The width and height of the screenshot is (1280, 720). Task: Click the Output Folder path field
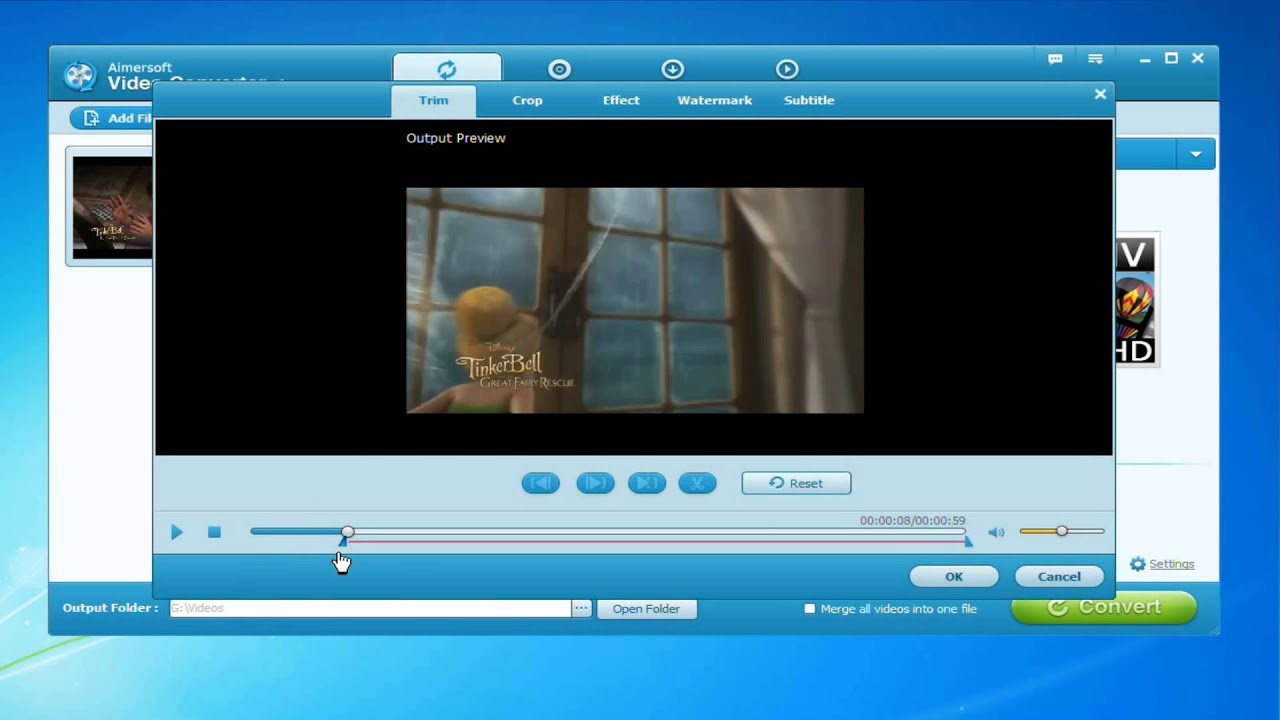370,608
